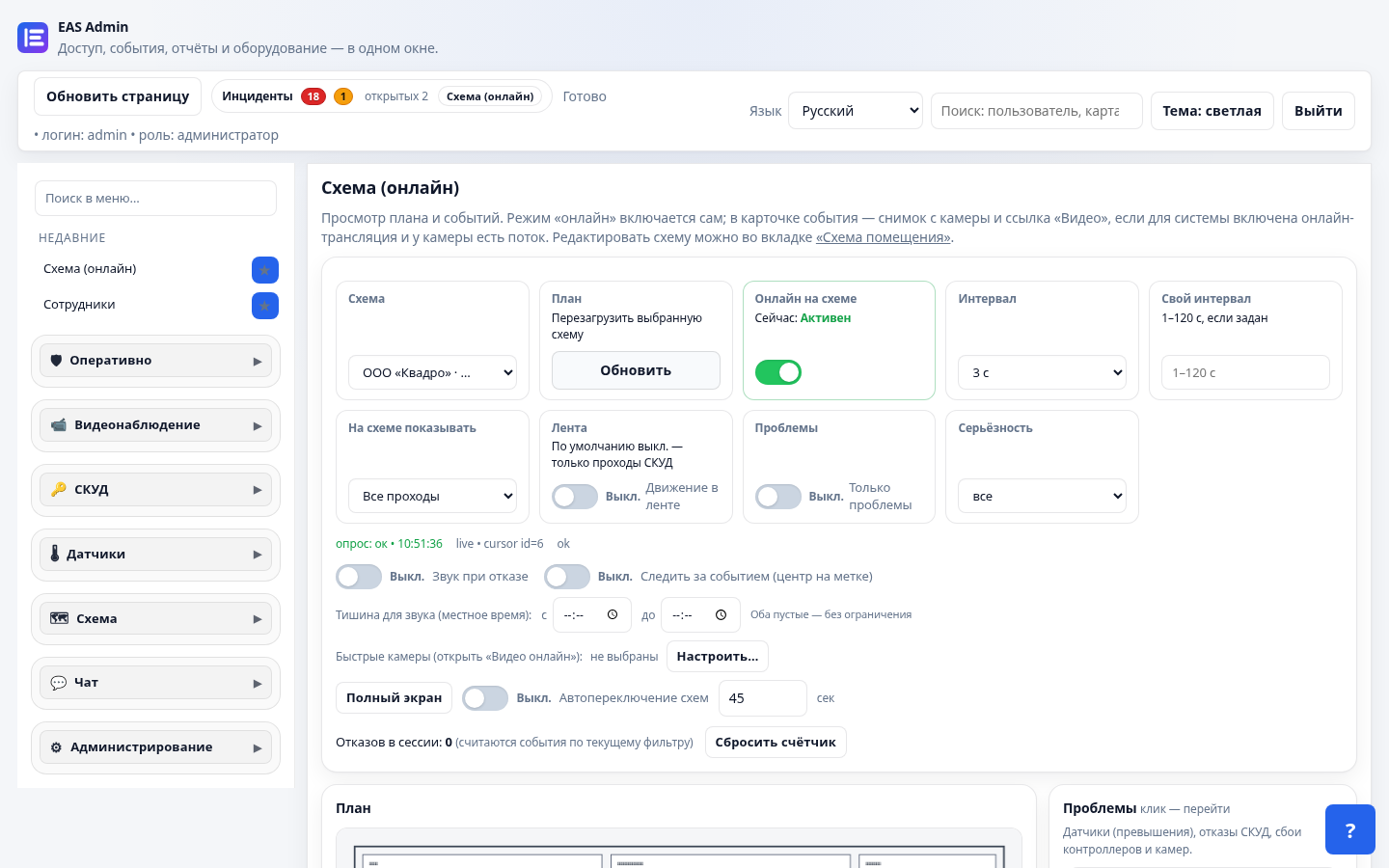The image size is (1389, 868).
Task: Focus user/card search field in top bar
Action: point(1037,111)
